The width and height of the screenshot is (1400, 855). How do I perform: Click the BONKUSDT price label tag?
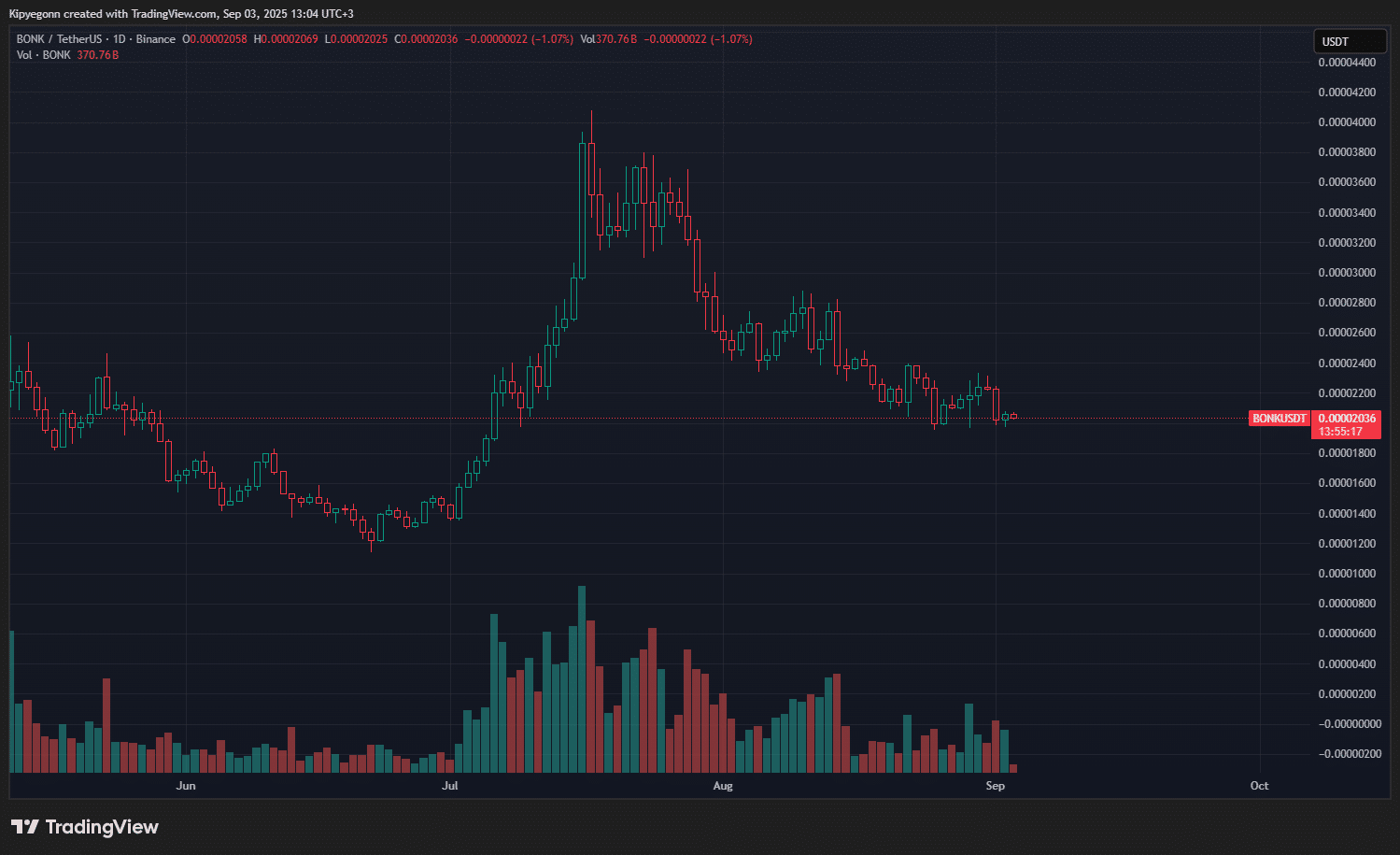1279,419
